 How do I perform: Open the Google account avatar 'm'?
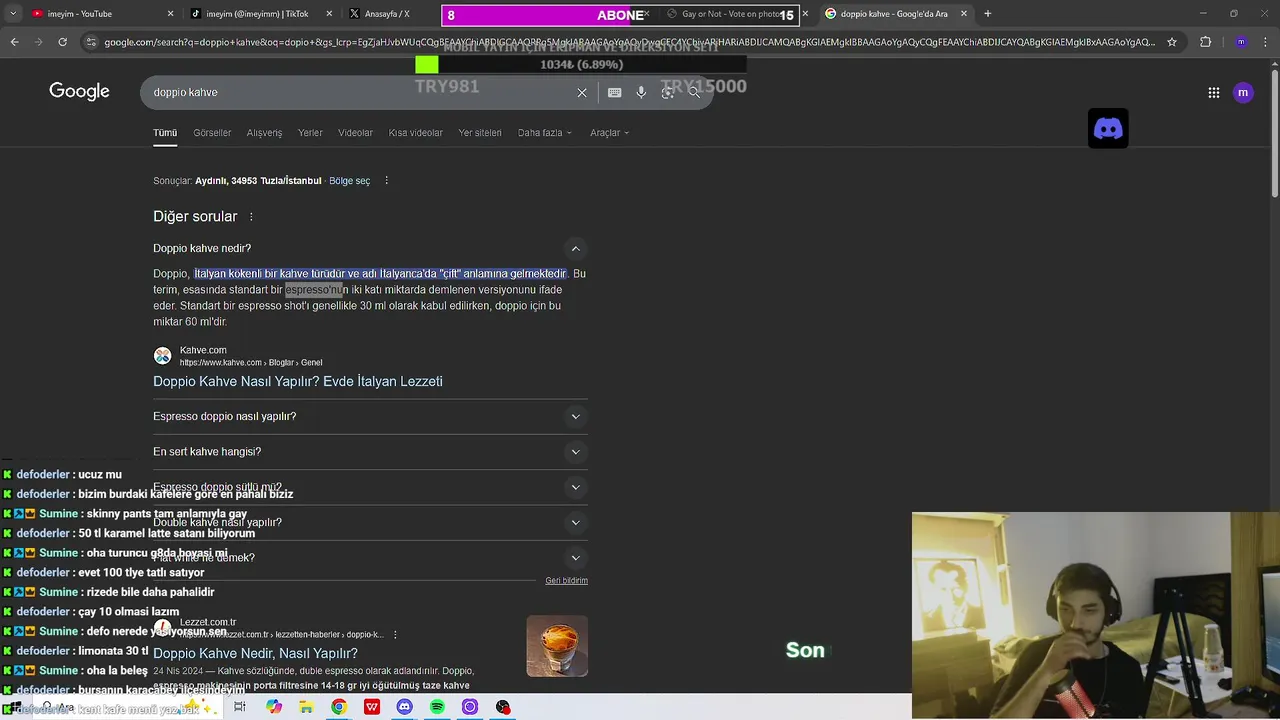coord(1243,92)
